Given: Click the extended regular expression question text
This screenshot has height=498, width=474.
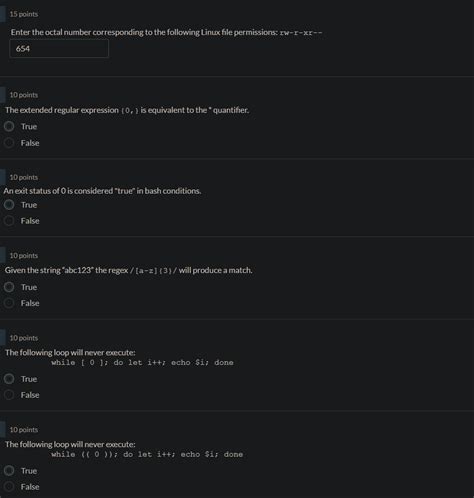Looking at the screenshot, I should (x=127, y=110).
